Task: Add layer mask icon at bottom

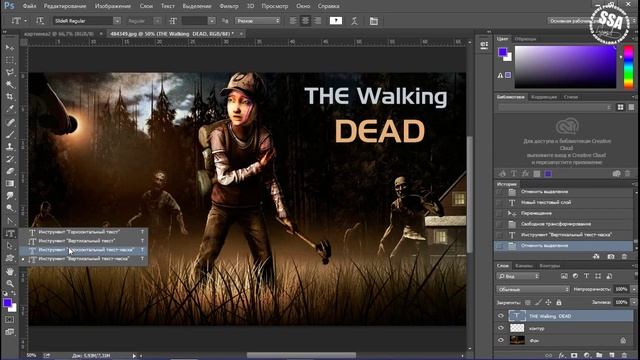Action: [x=574, y=355]
